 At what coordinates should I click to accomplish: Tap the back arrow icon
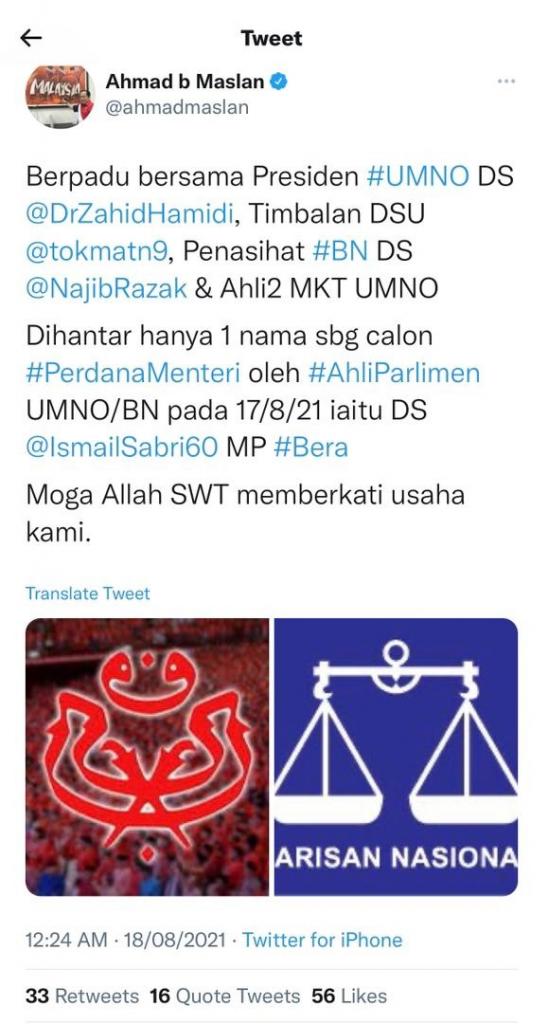click(31, 39)
